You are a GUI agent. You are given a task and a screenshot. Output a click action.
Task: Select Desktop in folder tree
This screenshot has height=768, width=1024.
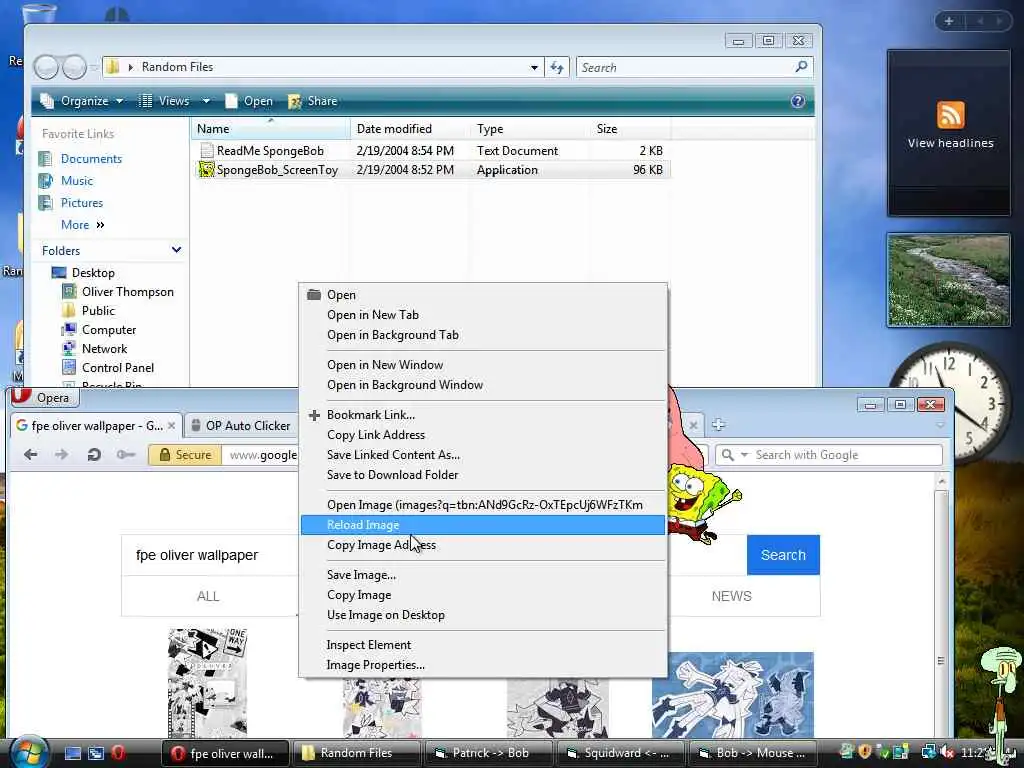(93, 273)
